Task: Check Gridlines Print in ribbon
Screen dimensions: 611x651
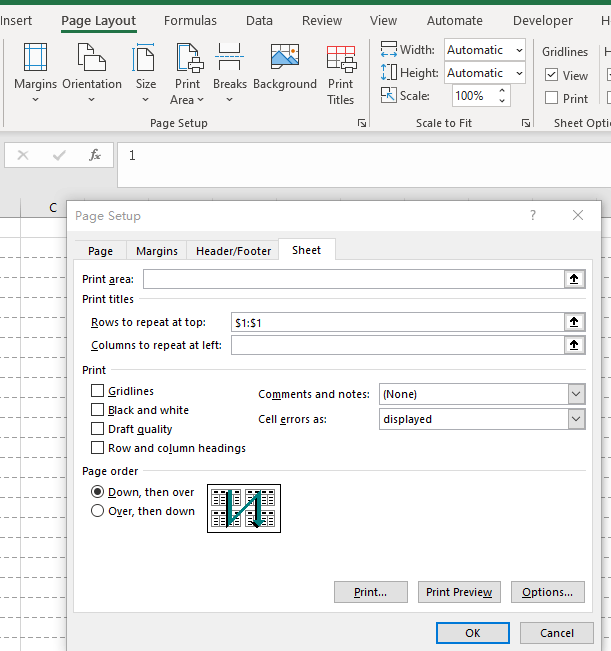Action: [x=551, y=98]
